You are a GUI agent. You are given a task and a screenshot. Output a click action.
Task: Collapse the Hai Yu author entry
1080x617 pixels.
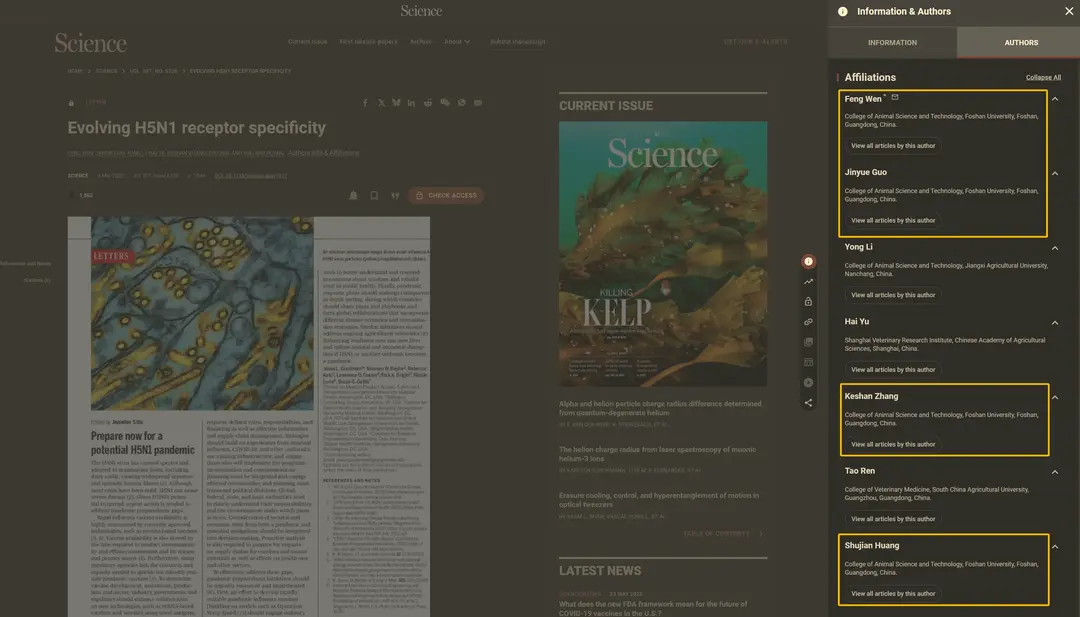click(1055, 323)
